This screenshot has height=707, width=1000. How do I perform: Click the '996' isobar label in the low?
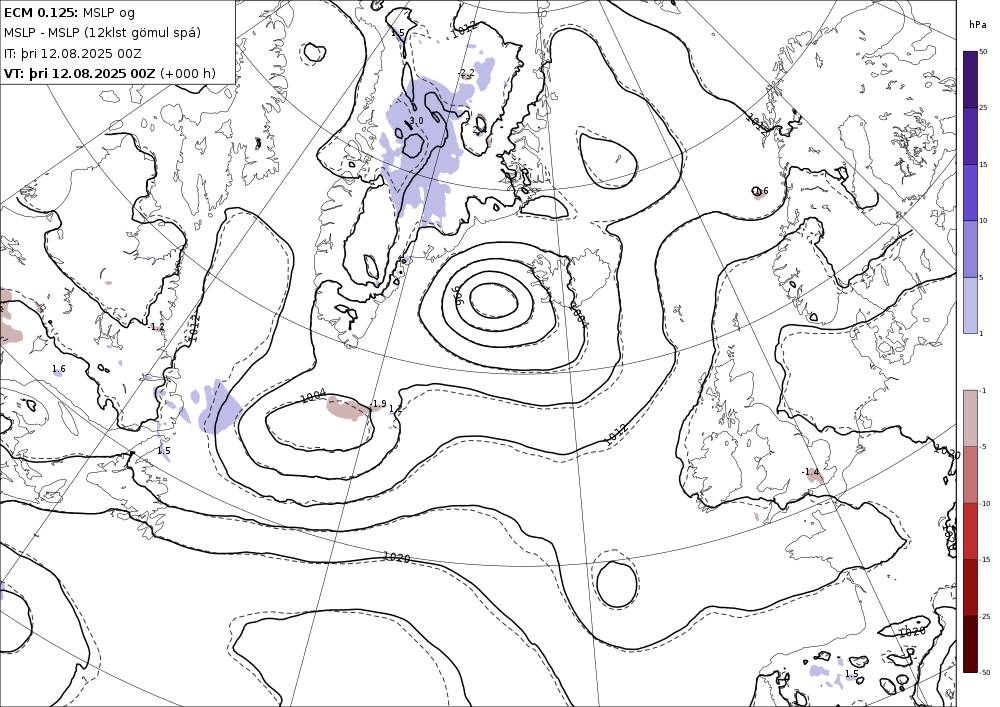pos(456,295)
